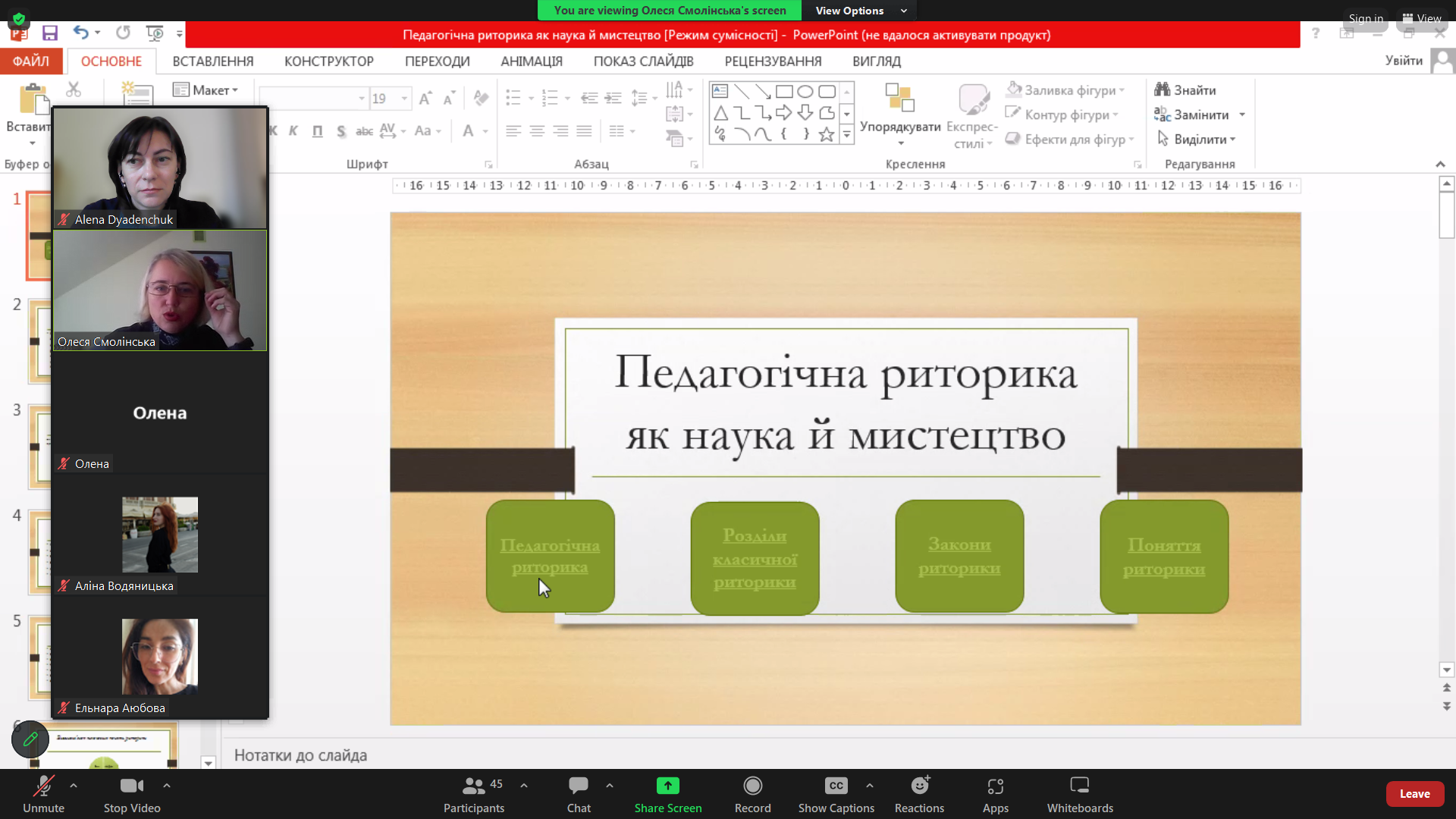
Task: Expand the View Options dropdown
Action: point(861,11)
